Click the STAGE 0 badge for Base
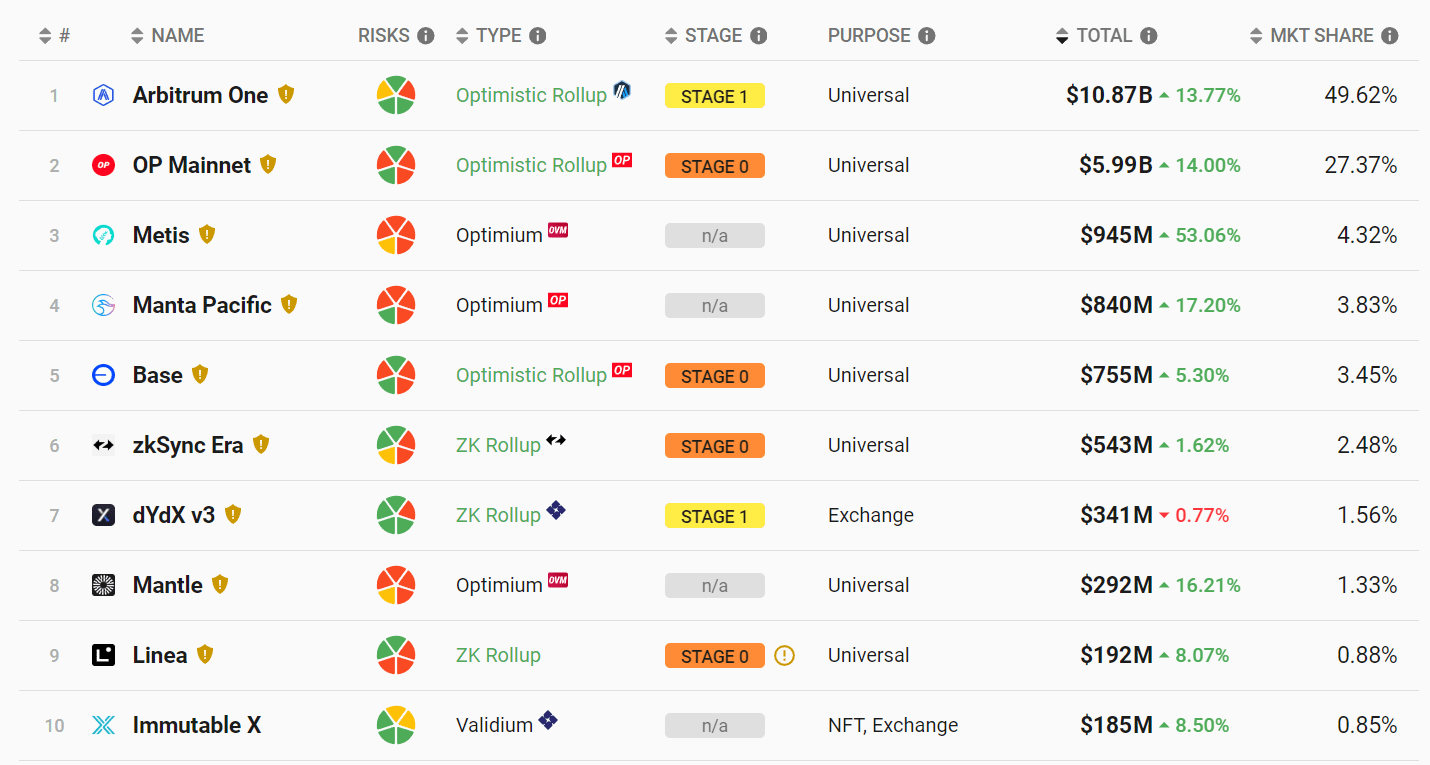 714,376
